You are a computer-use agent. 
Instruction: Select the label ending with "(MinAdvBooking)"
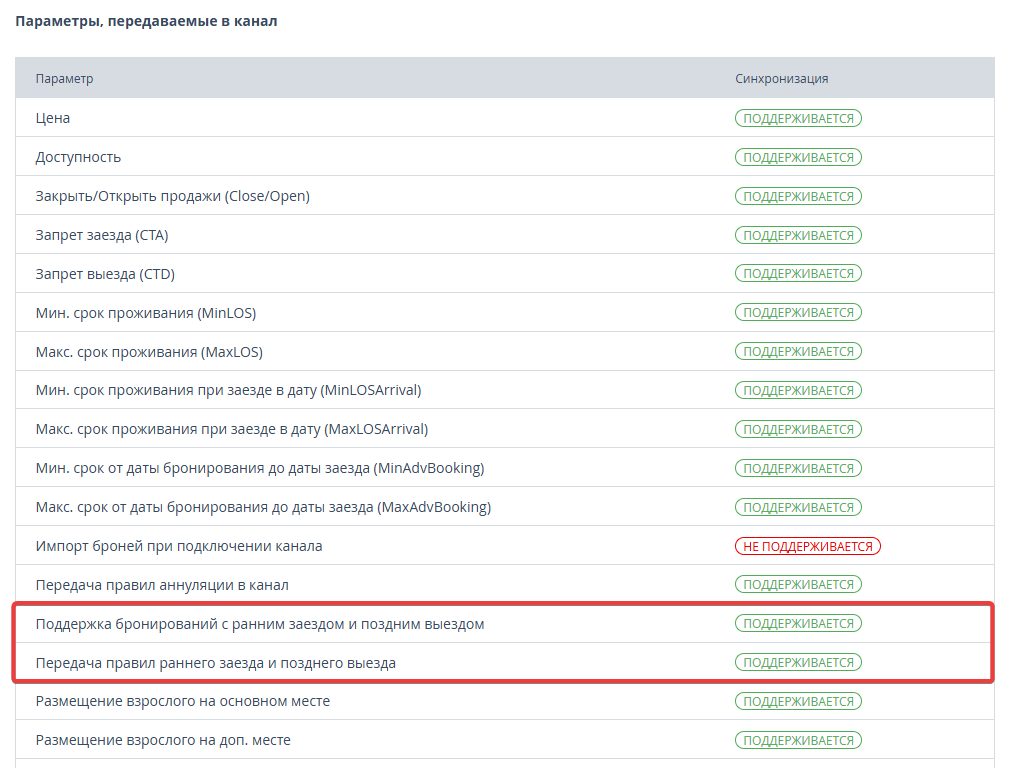[x=260, y=469]
